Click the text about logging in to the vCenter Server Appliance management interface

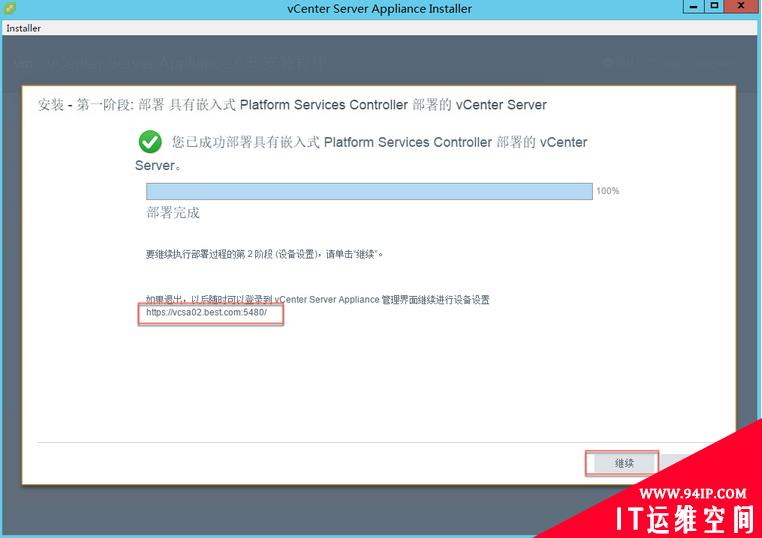coord(318,299)
